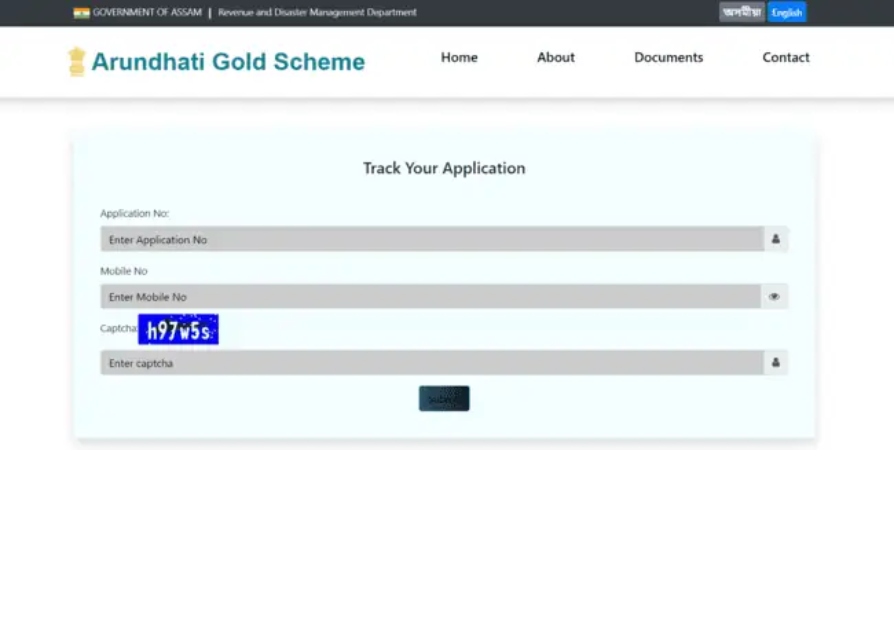The width and height of the screenshot is (894, 624).
Task: Focus the Enter Application No field
Action: click(432, 239)
